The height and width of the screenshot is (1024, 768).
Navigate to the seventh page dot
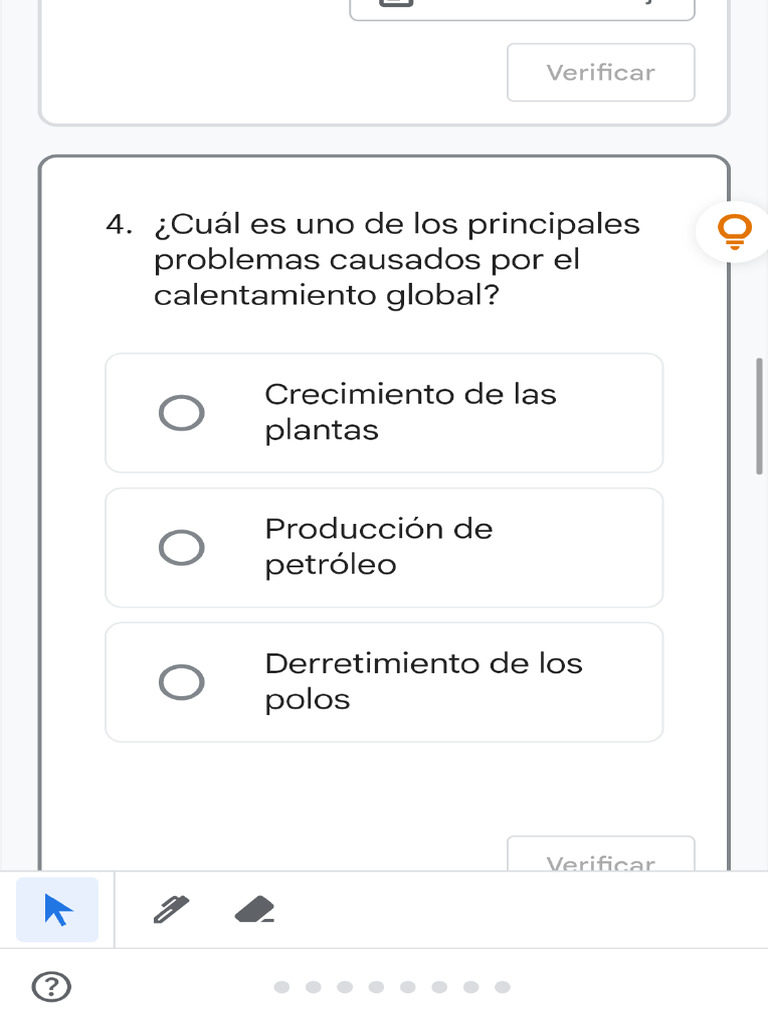pos(471,987)
